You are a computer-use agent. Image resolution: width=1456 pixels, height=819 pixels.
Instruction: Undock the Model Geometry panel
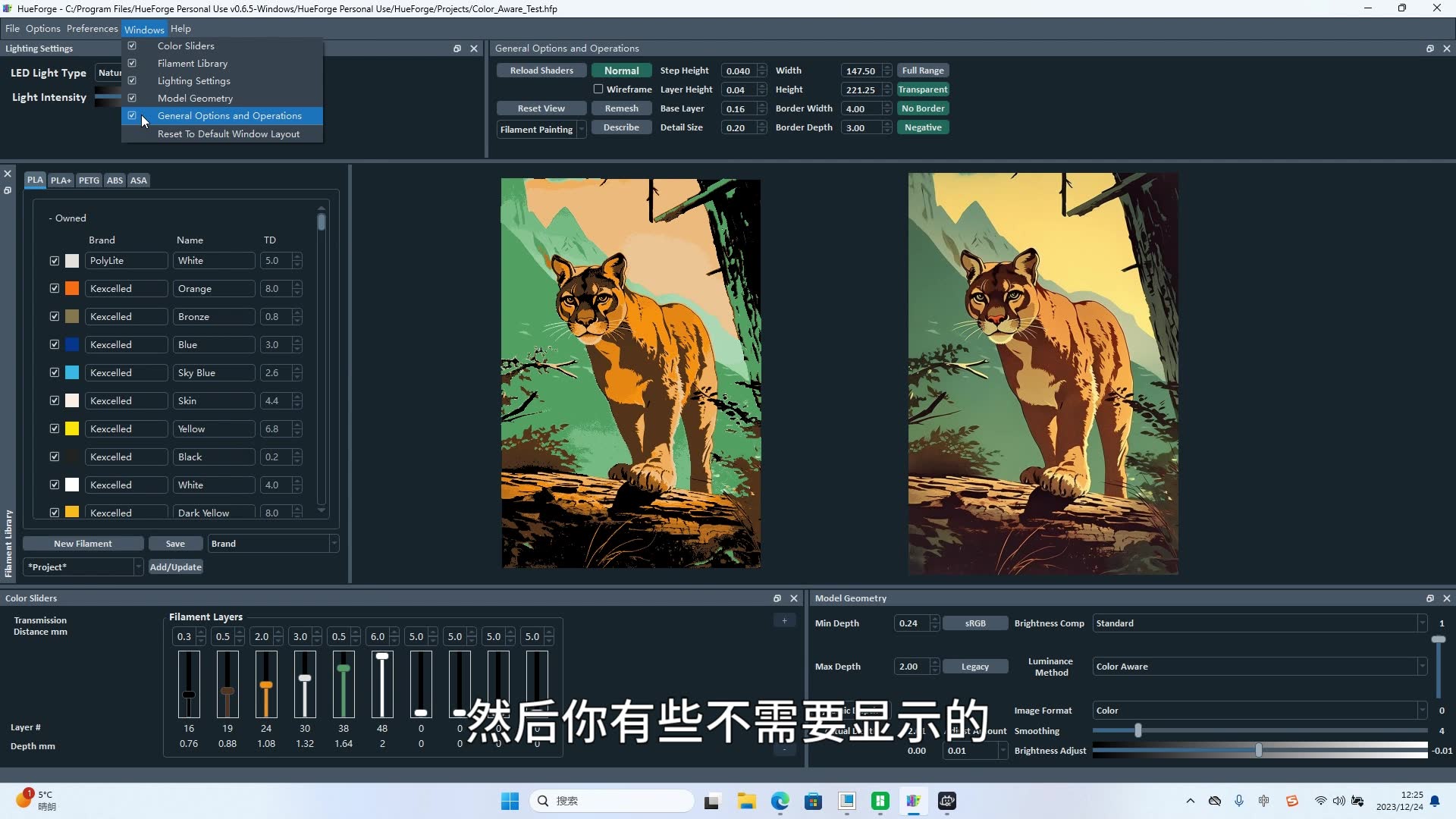1429,598
